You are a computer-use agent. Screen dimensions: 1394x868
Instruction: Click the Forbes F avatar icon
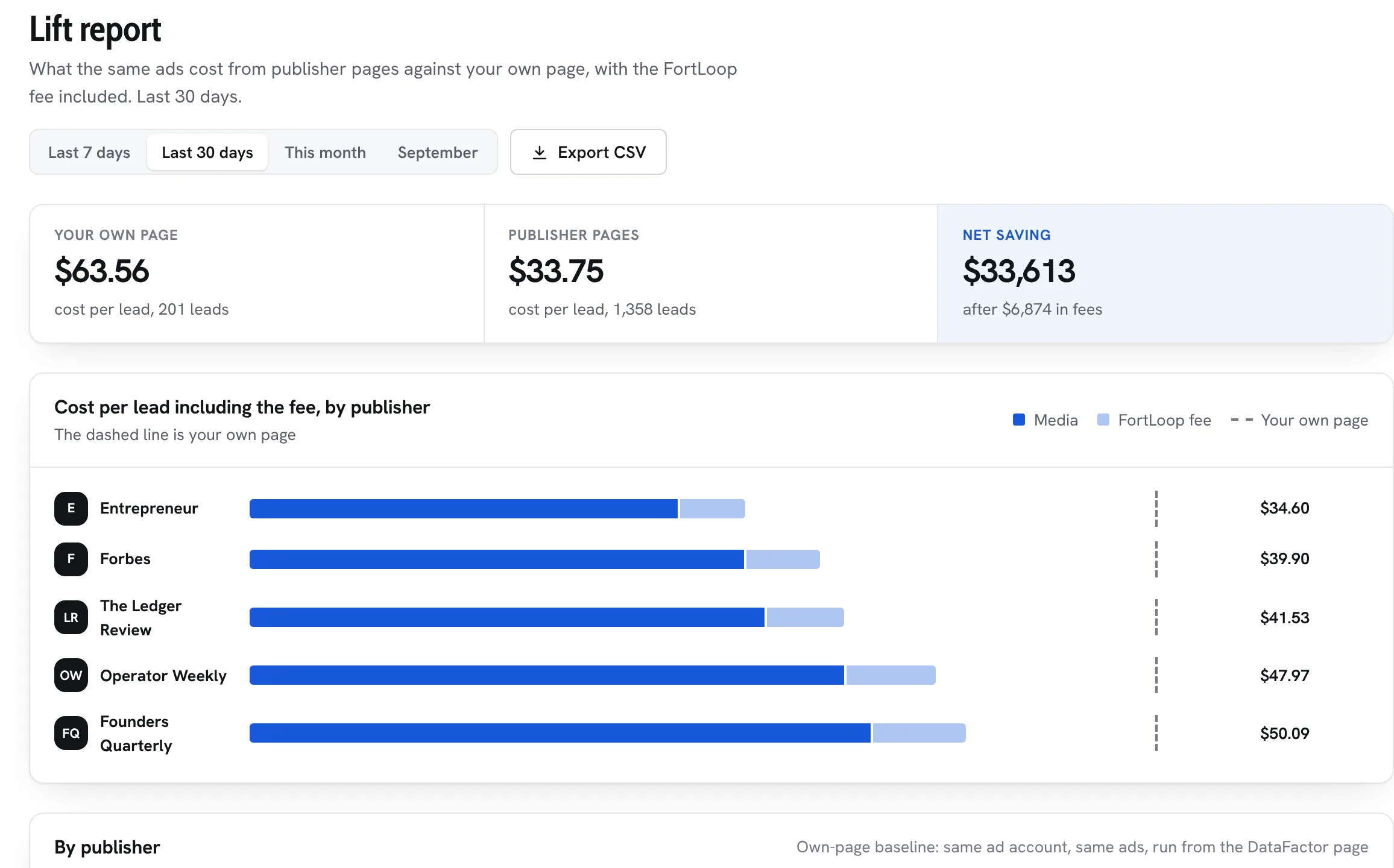click(x=71, y=559)
